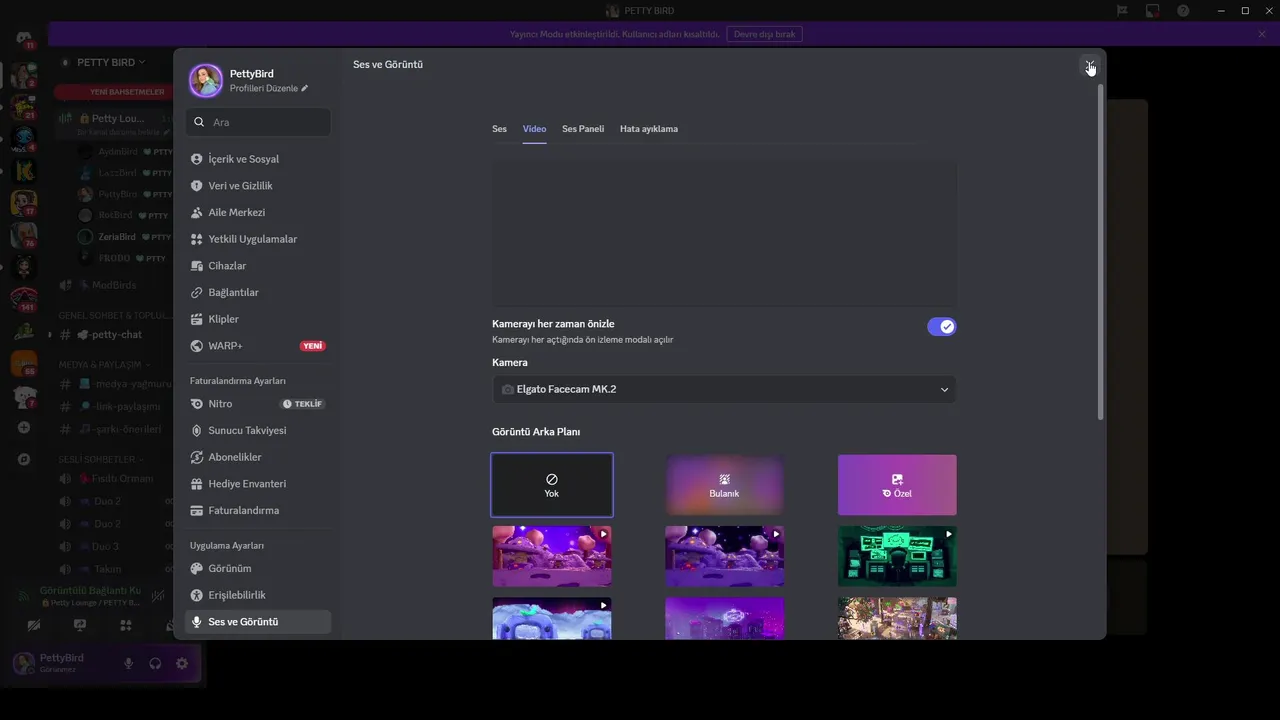This screenshot has width=1280, height=720.
Task: Open the WARP+ entry
Action: pyautogui.click(x=257, y=346)
